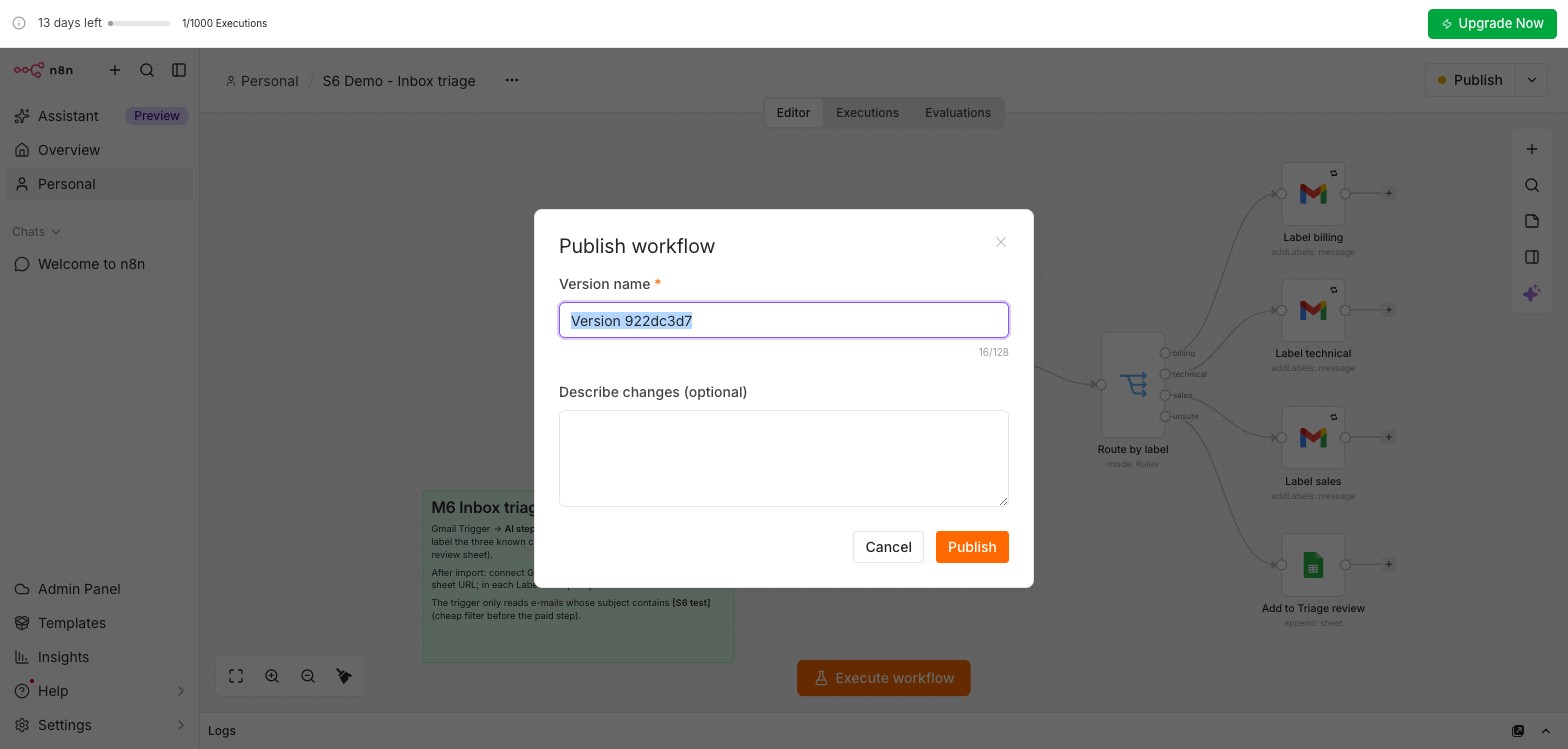Open the Welcome to n8n chat
Screen dimensions: 1568x749
99,264
